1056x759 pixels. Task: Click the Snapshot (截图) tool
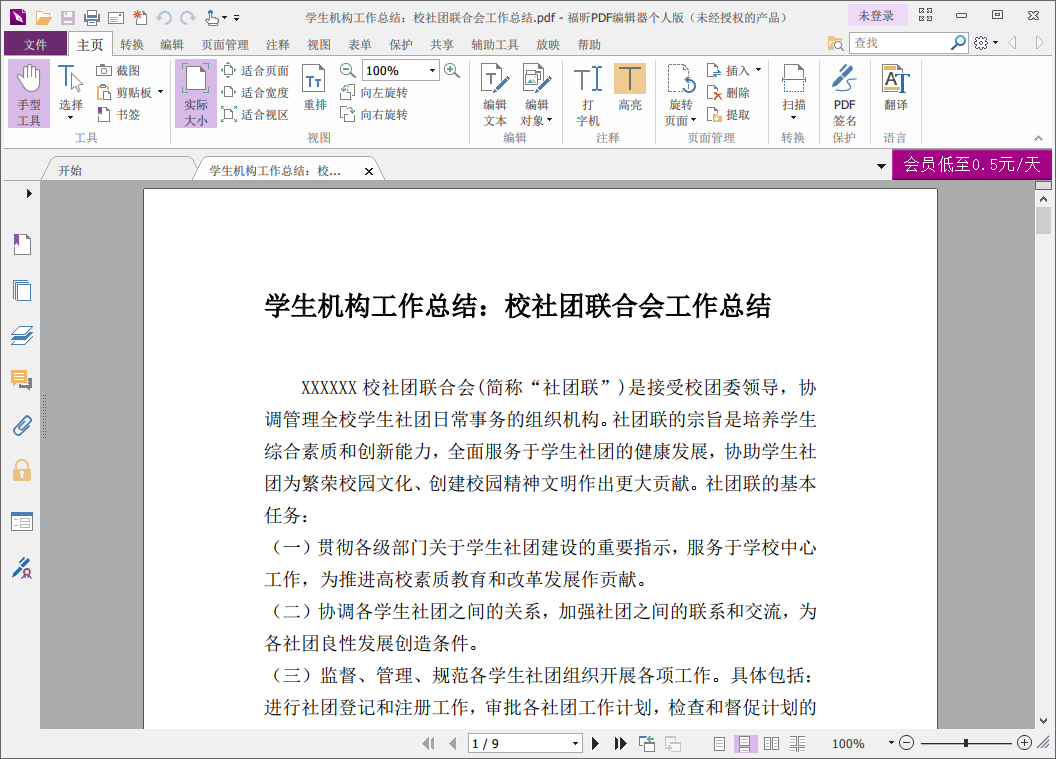(119, 70)
